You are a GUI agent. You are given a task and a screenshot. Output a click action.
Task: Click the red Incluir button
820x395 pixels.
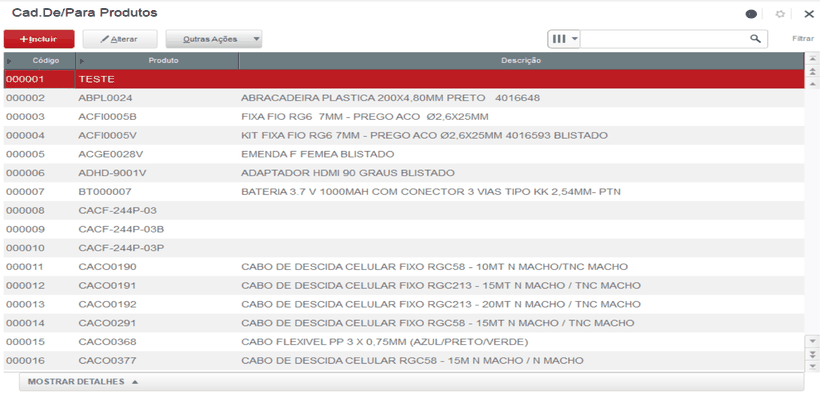39,39
